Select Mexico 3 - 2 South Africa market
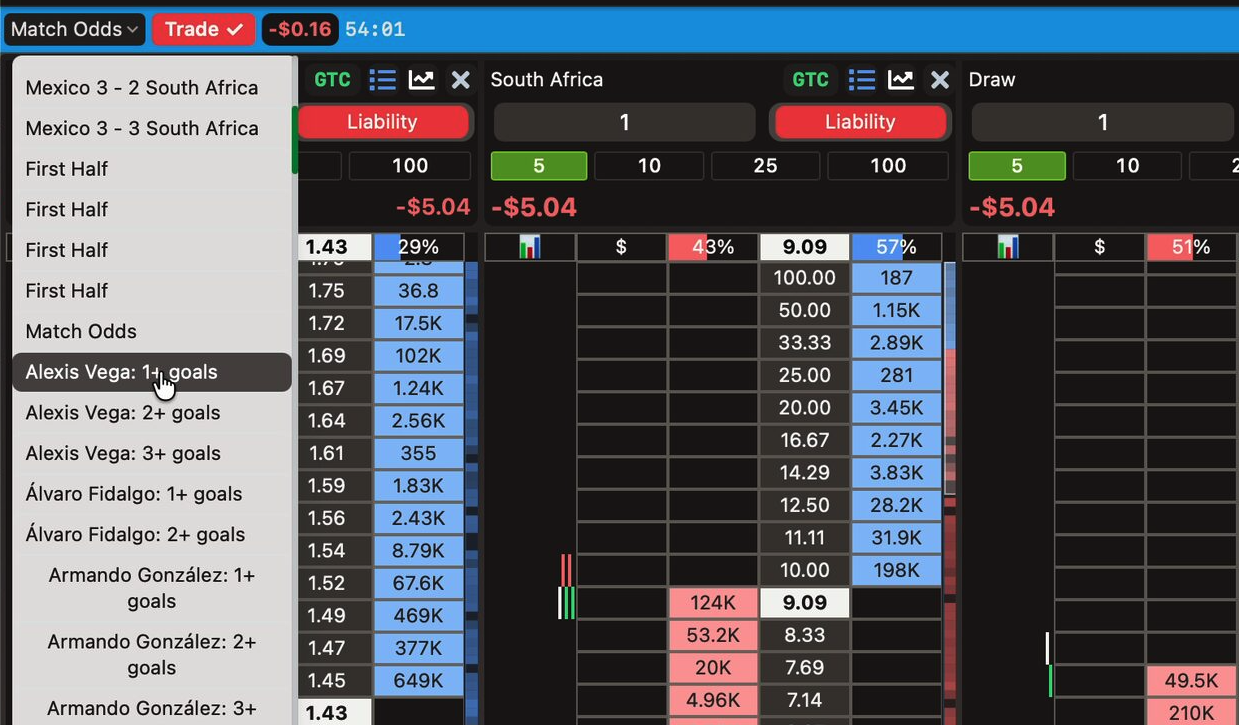 tap(152, 87)
